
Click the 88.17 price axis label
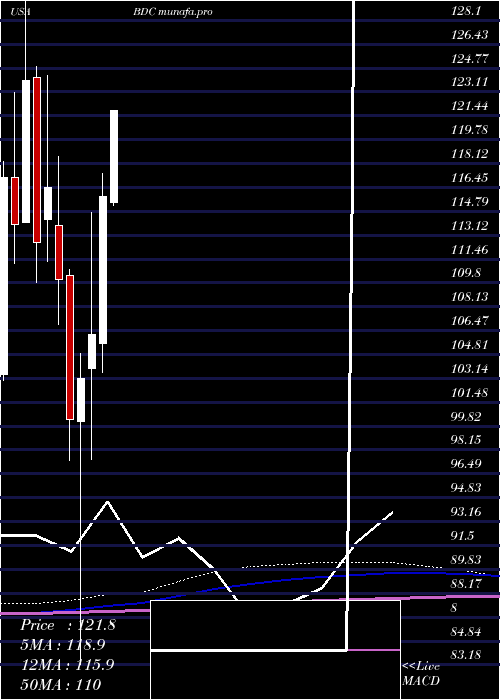click(x=467, y=583)
